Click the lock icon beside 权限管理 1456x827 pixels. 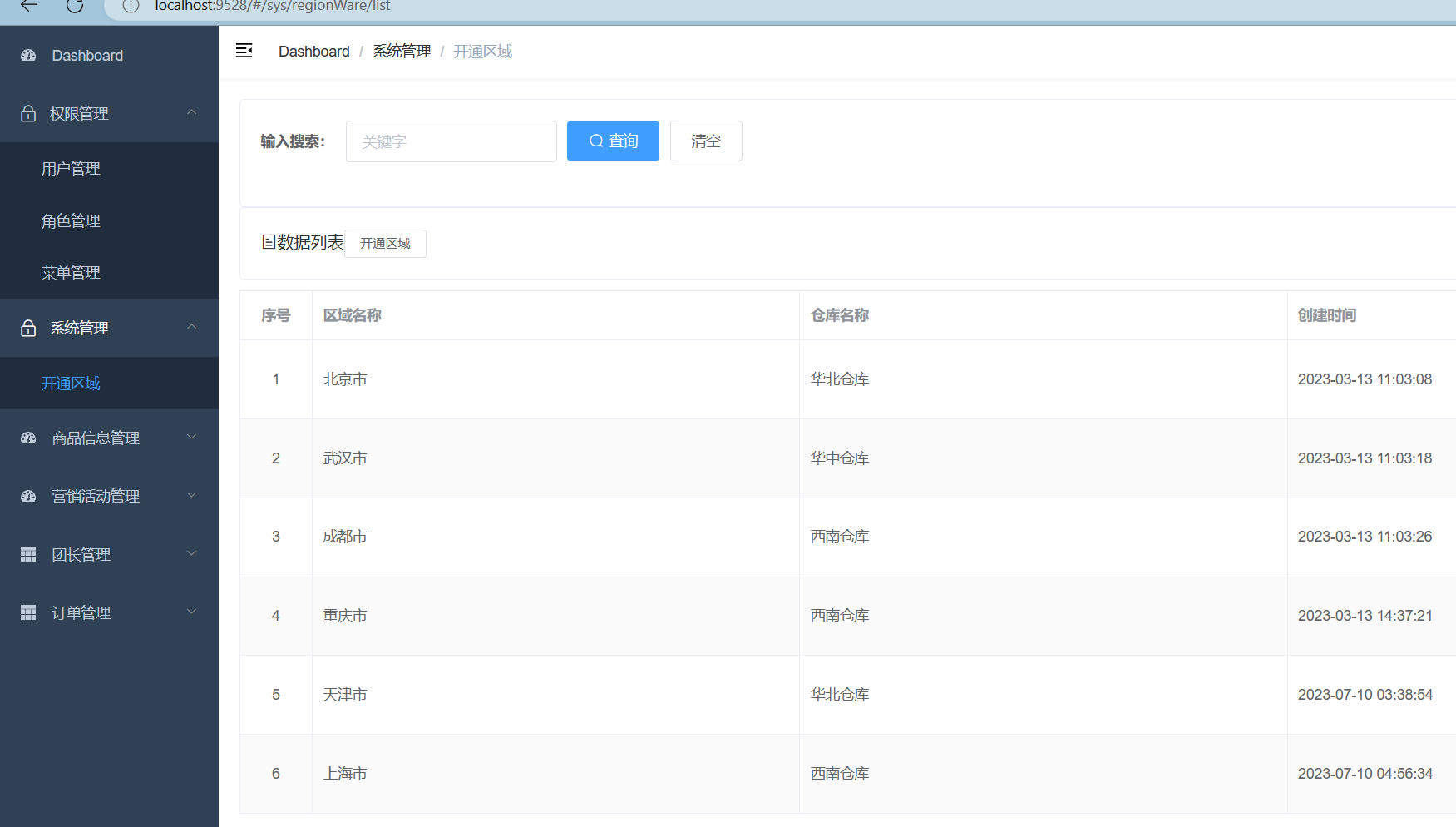pos(28,114)
